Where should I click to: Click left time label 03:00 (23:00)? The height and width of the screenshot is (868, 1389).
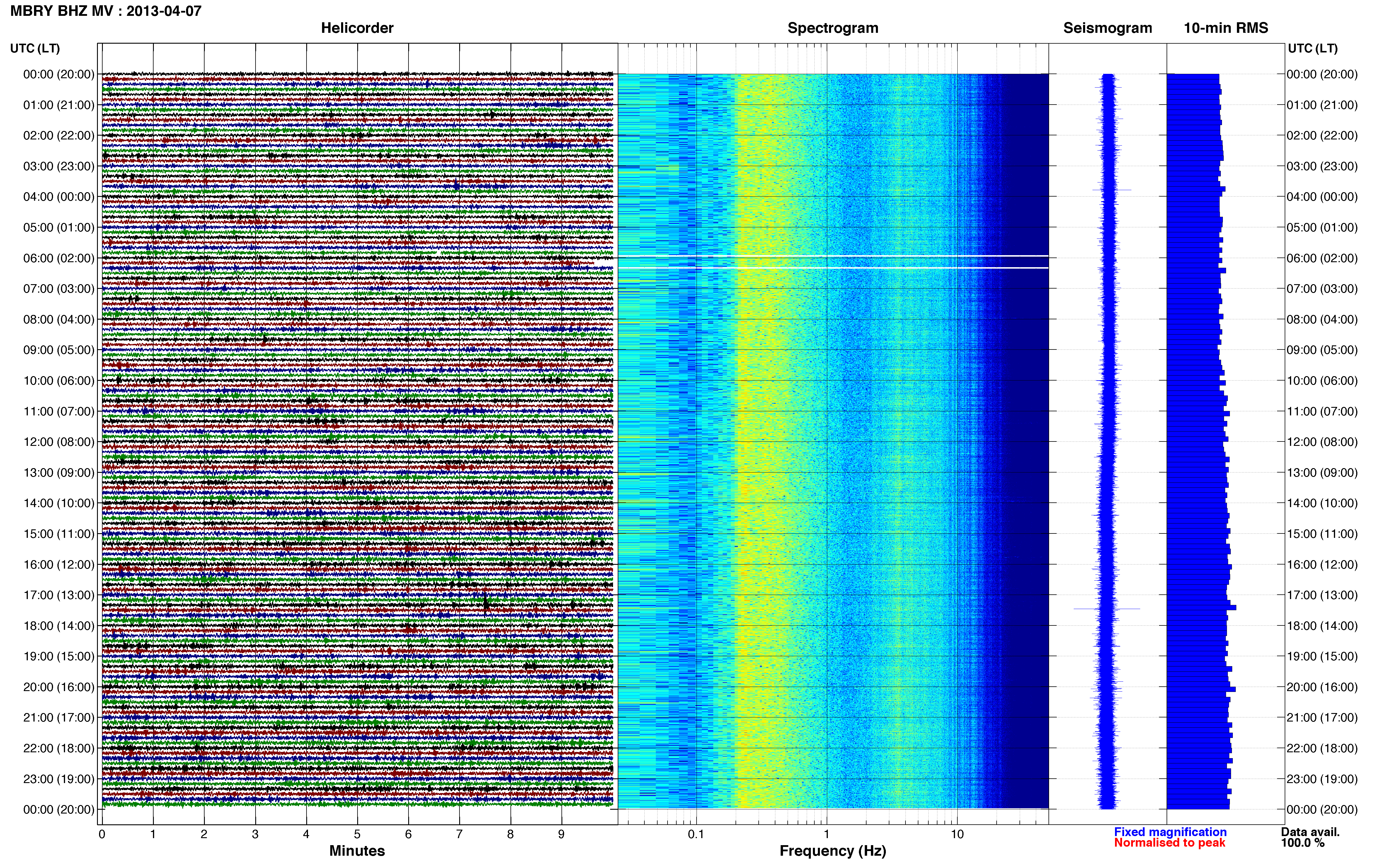(x=59, y=166)
